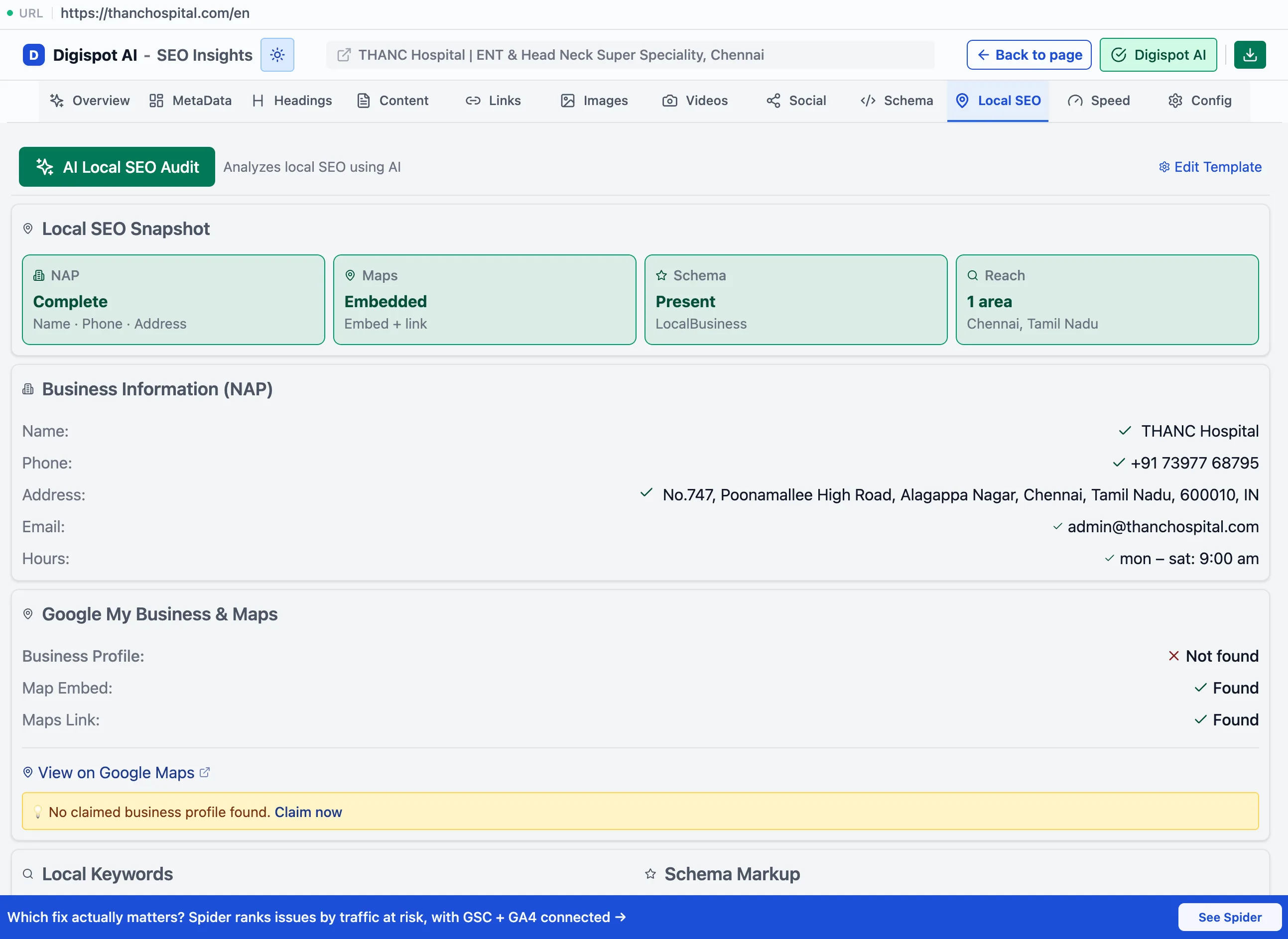Run the AI Local SEO Audit
Viewport: 1288px width, 939px height.
117,167
